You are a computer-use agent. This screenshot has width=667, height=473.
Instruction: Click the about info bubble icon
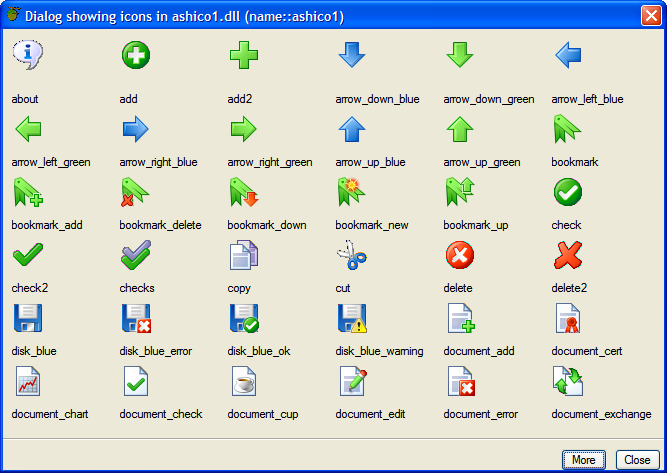[28, 55]
